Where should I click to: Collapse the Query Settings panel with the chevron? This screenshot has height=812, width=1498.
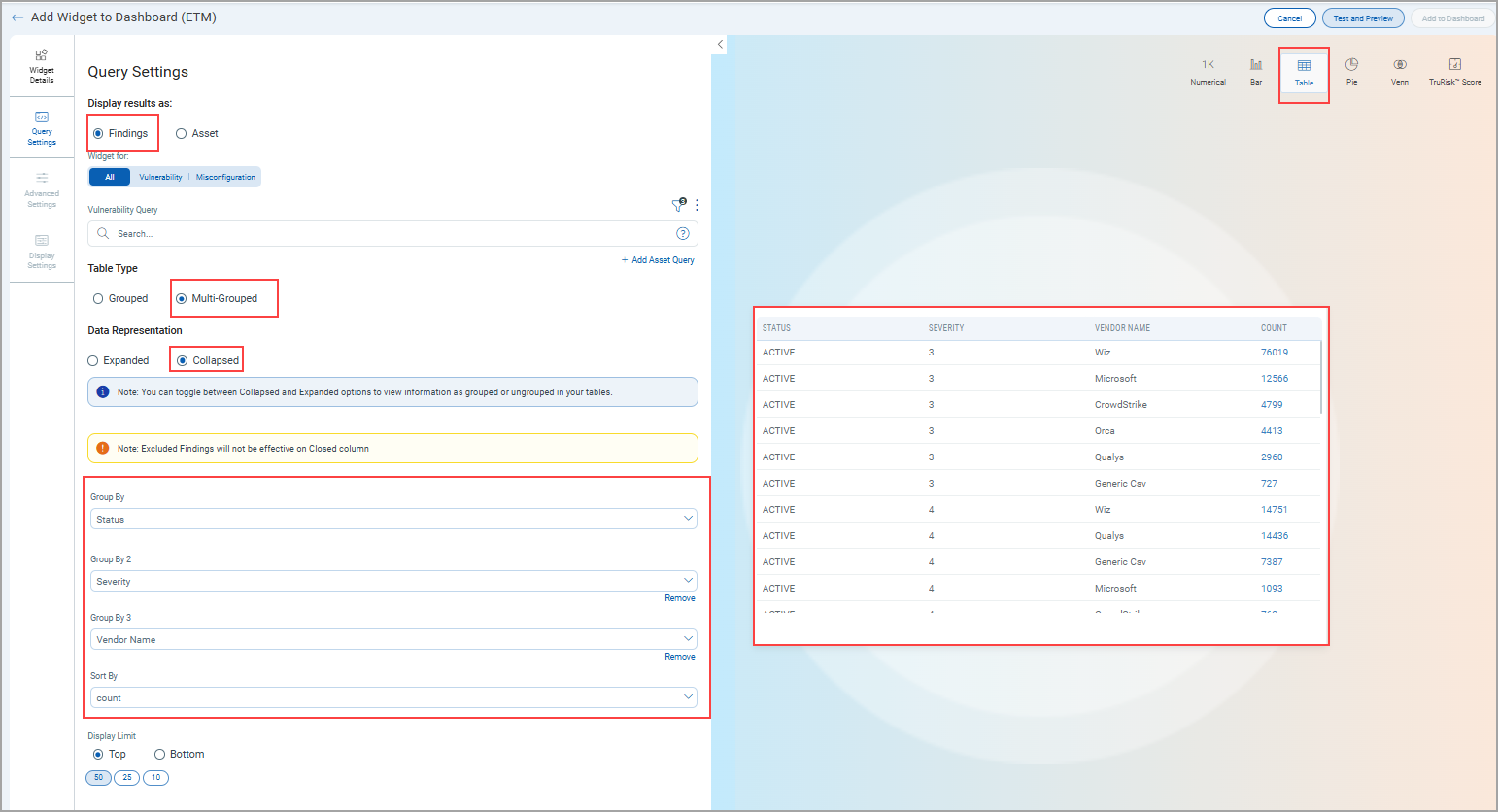(719, 44)
